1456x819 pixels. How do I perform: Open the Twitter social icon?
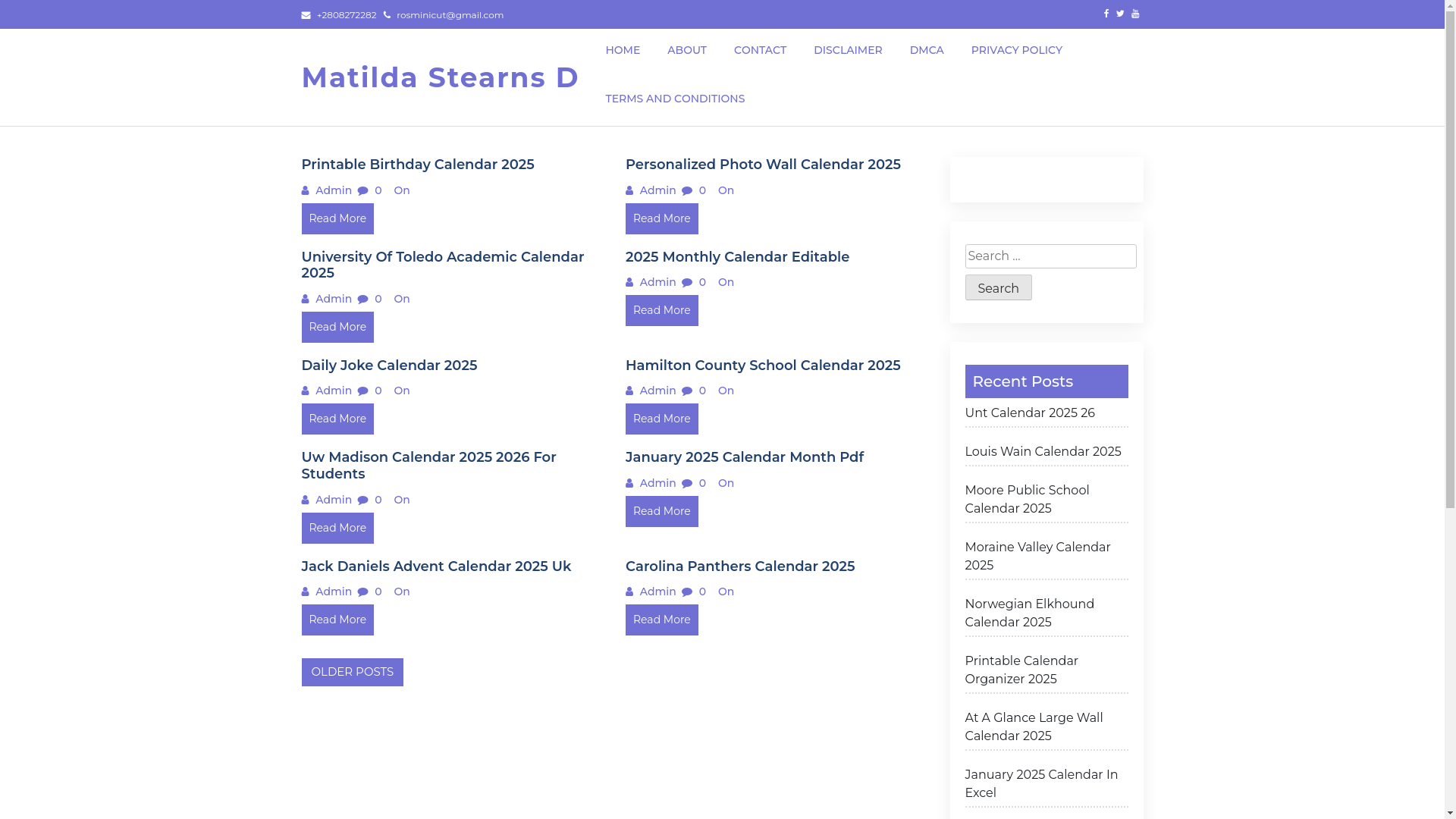click(x=1120, y=14)
